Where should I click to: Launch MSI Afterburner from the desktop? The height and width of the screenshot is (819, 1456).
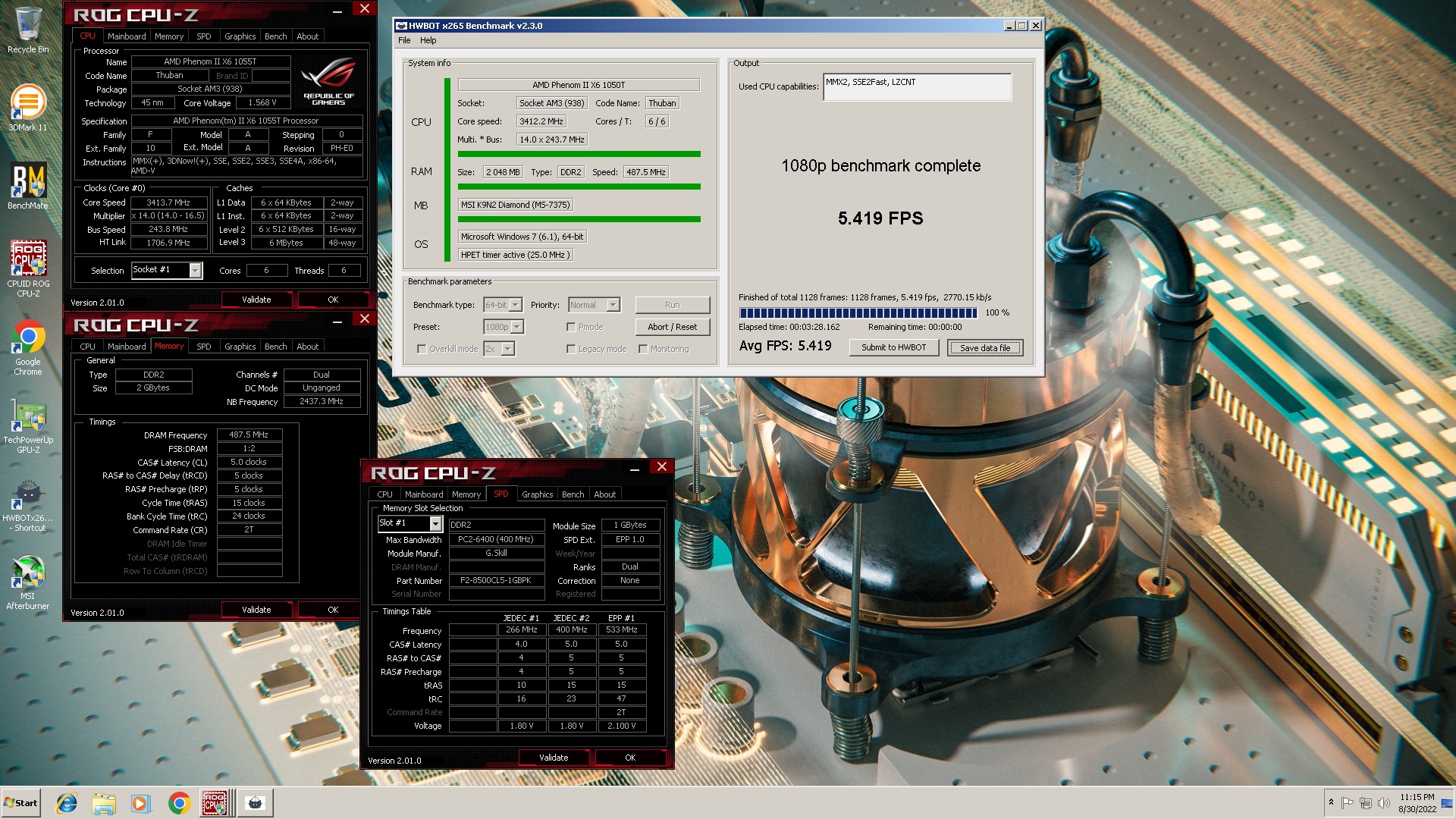tap(28, 582)
